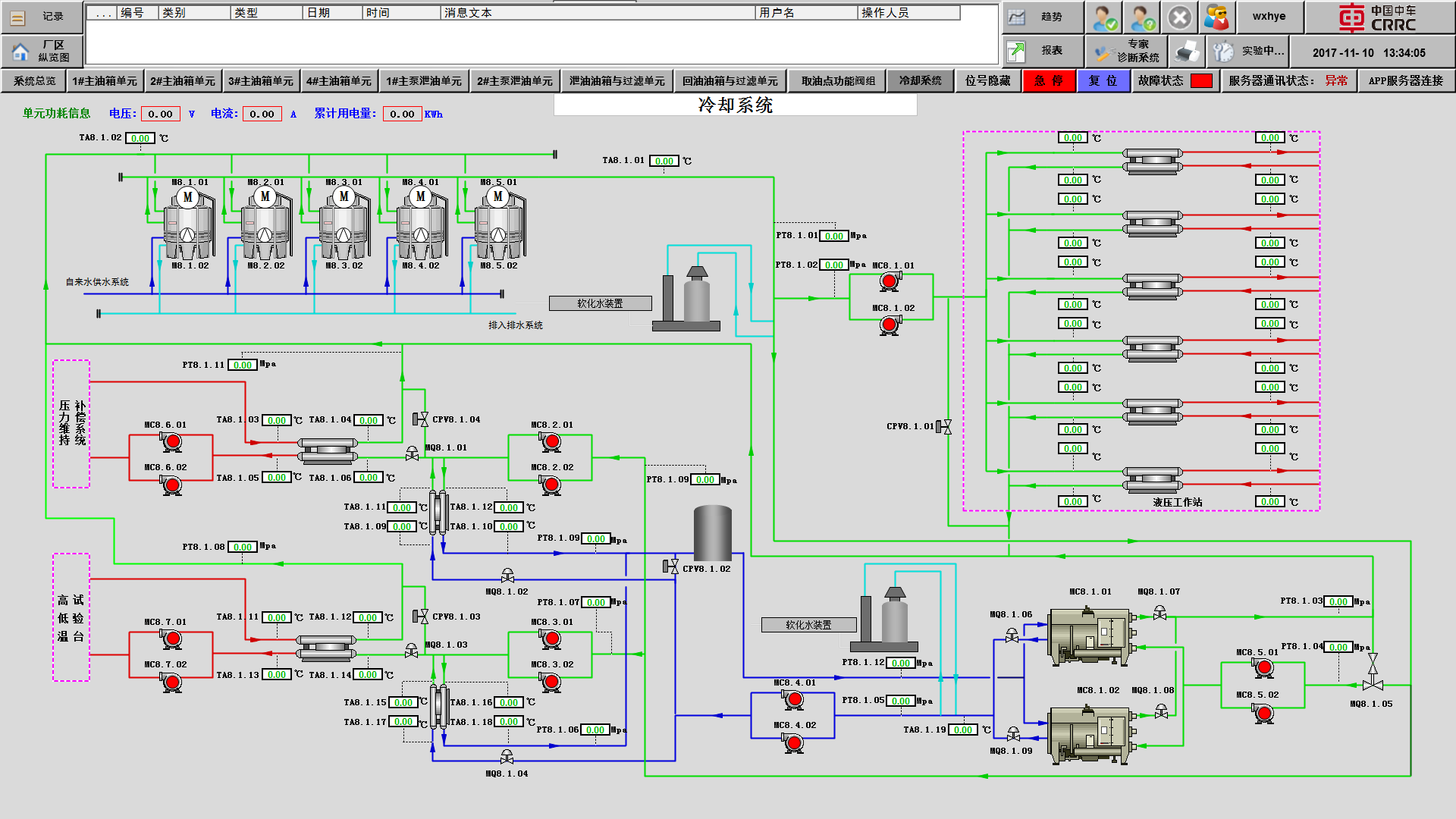Click the 累计用电量 energy value field
1456x819 pixels.
[x=402, y=114]
